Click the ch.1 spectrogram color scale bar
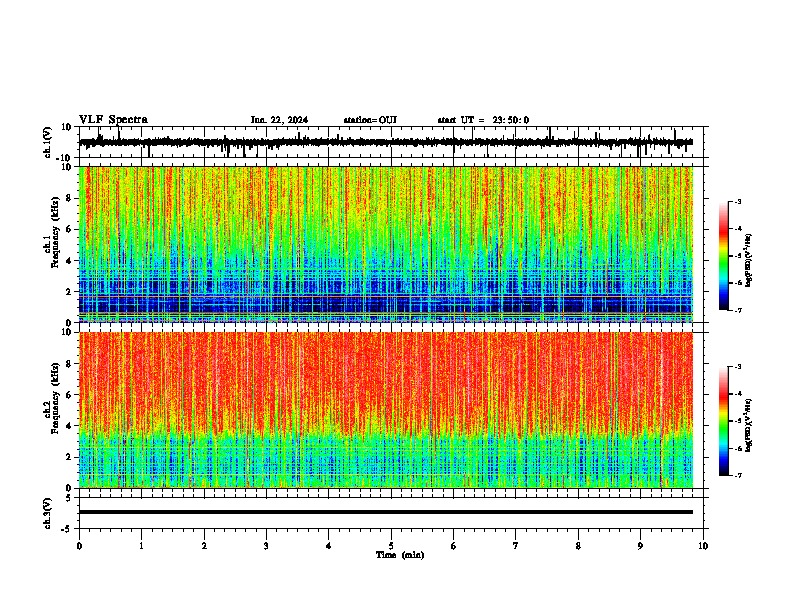This screenshot has width=792, height=612. 723,256
